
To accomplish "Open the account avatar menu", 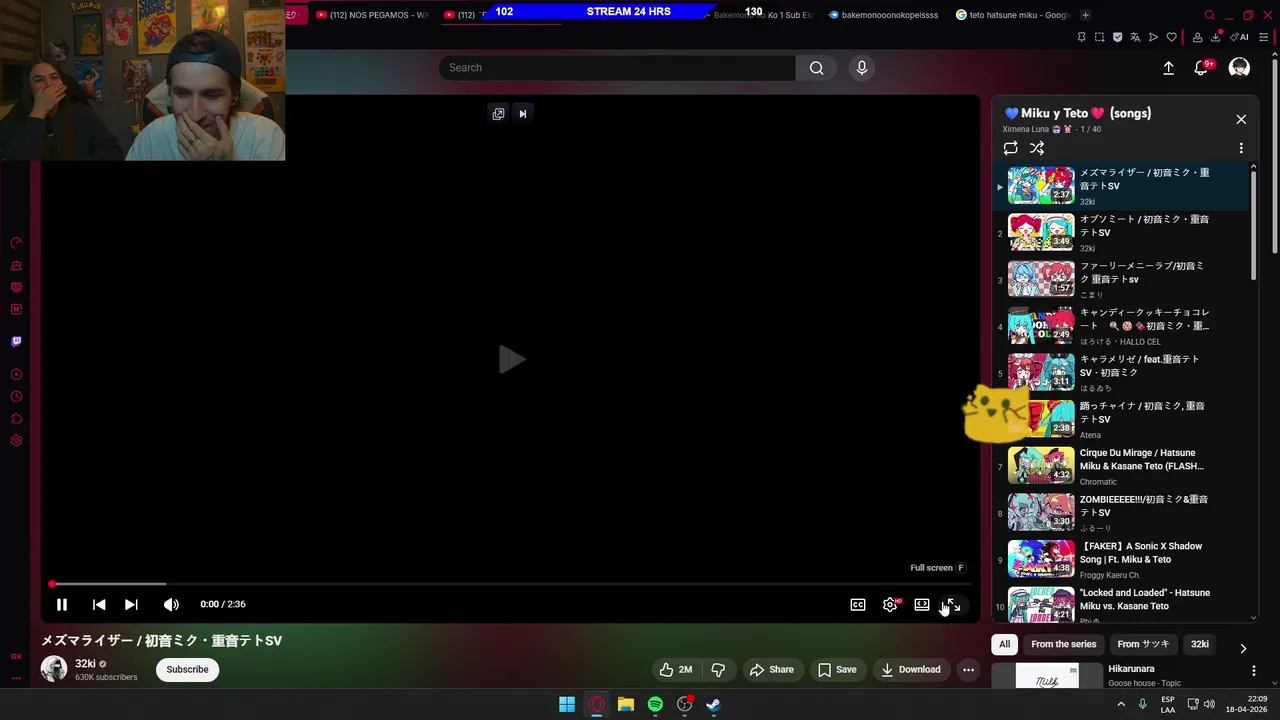I will click(1239, 68).
